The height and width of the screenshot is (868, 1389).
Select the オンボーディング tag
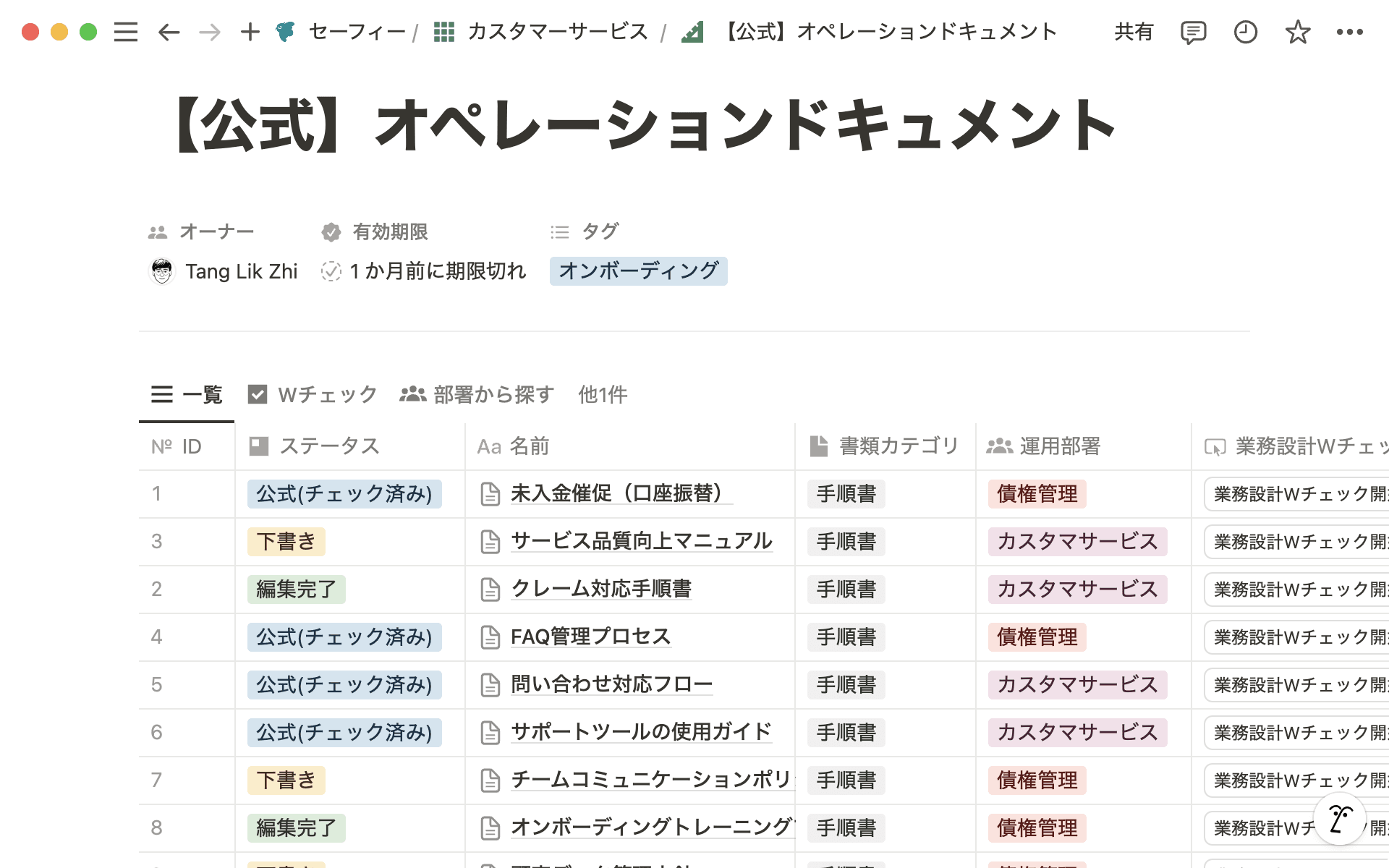(638, 271)
